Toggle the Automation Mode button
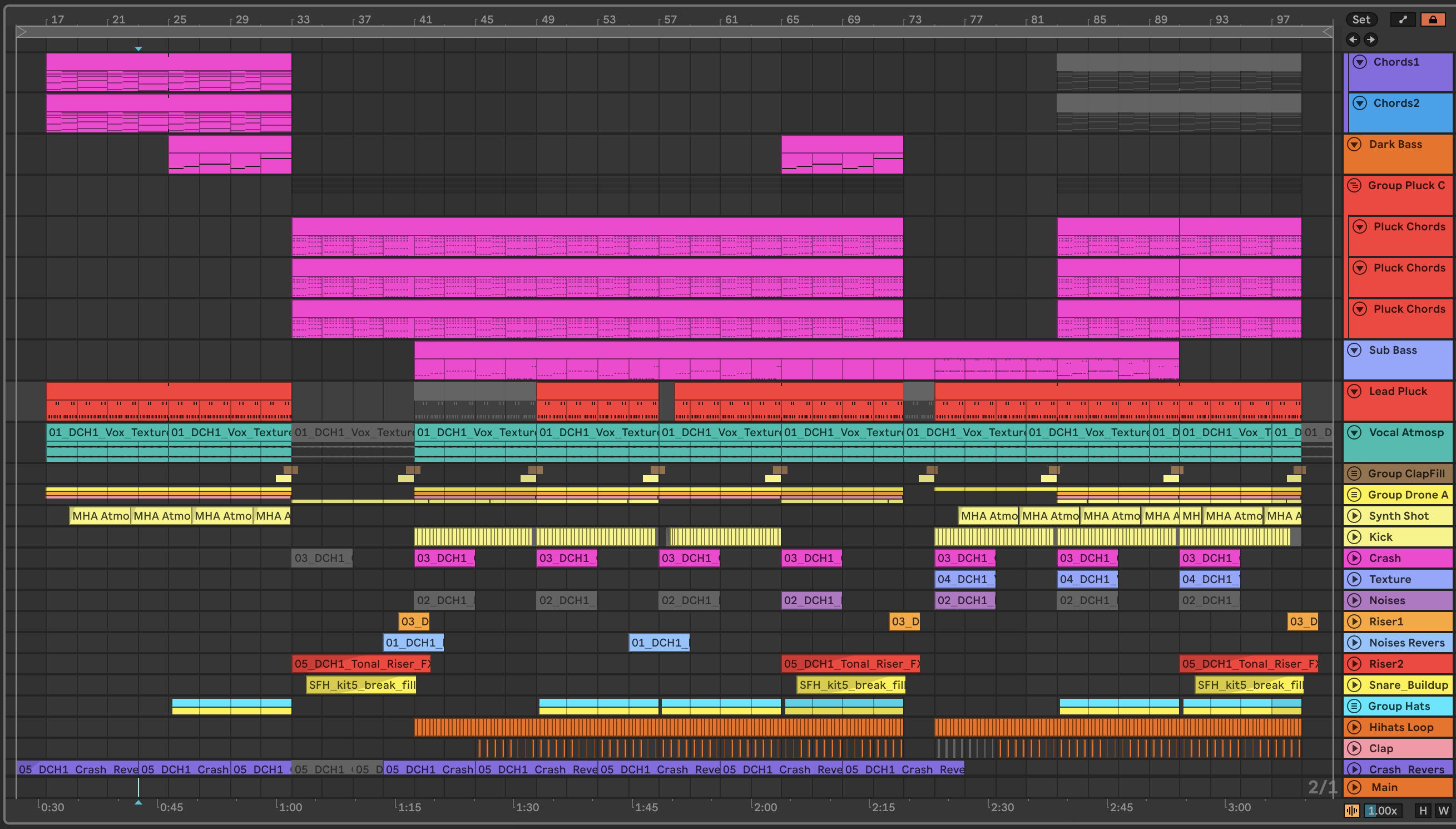The height and width of the screenshot is (829, 1456). [x=1403, y=19]
